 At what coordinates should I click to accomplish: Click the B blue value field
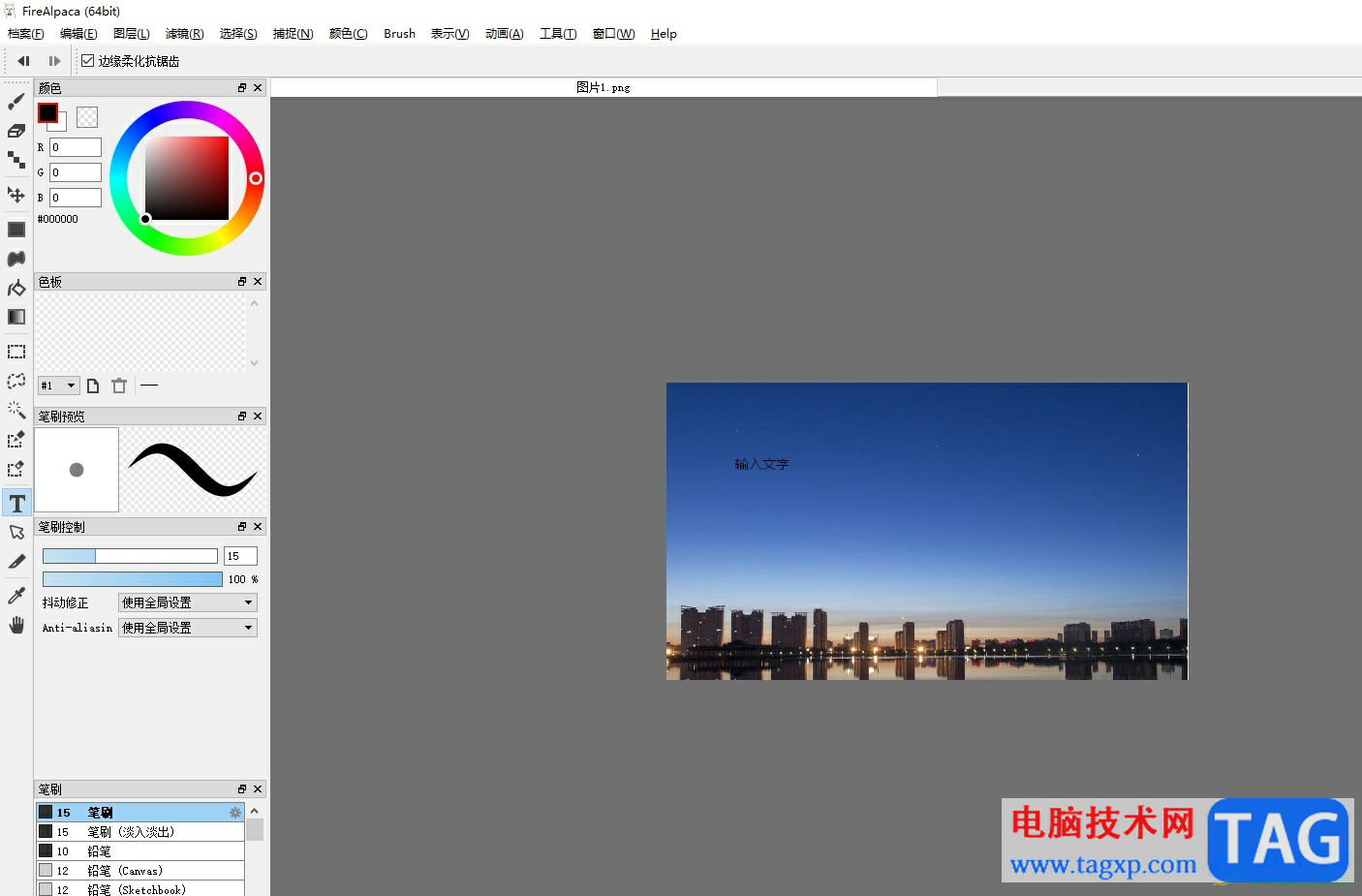click(x=76, y=198)
